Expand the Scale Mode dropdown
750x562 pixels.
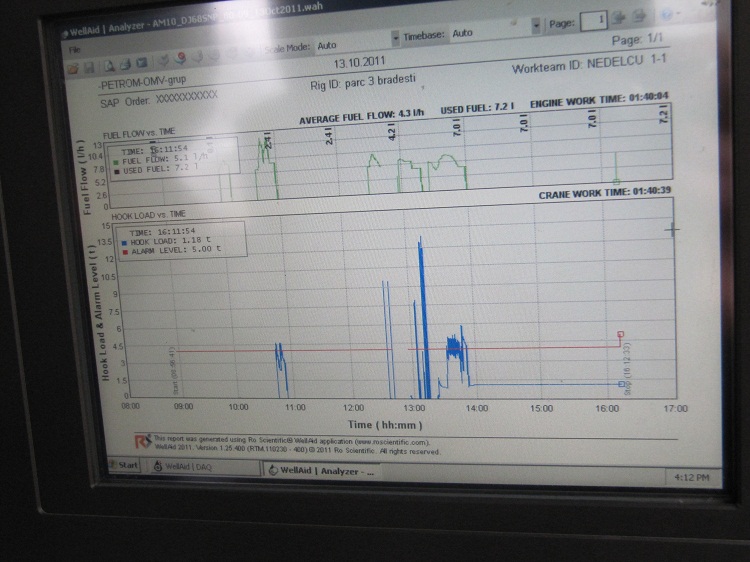[x=396, y=40]
